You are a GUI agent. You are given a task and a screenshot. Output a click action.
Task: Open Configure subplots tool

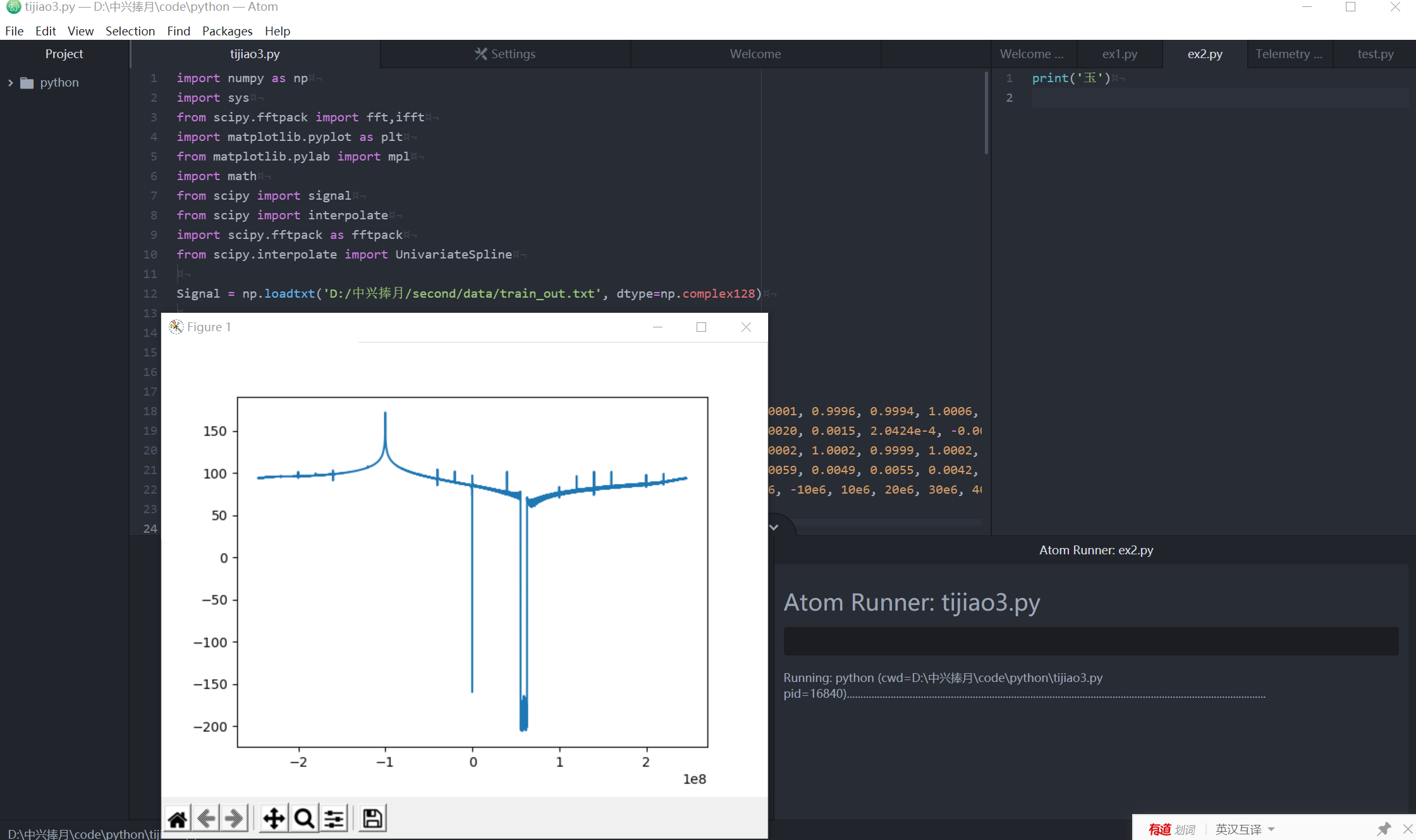pyautogui.click(x=334, y=819)
